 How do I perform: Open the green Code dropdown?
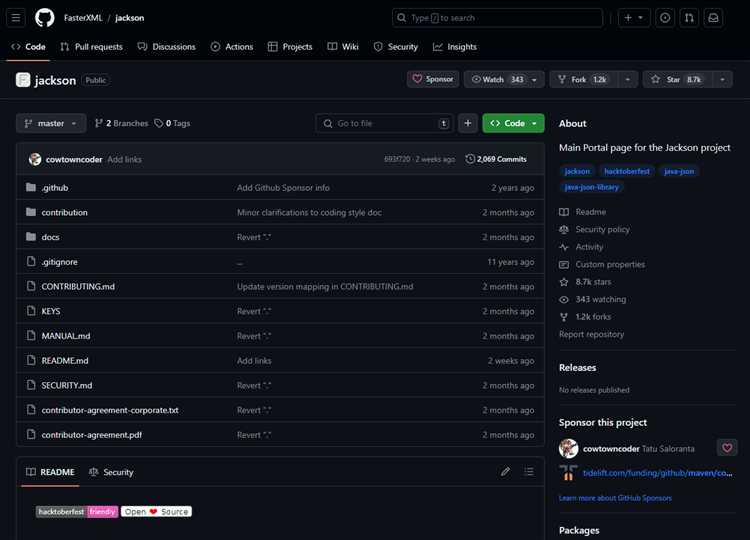coord(513,123)
